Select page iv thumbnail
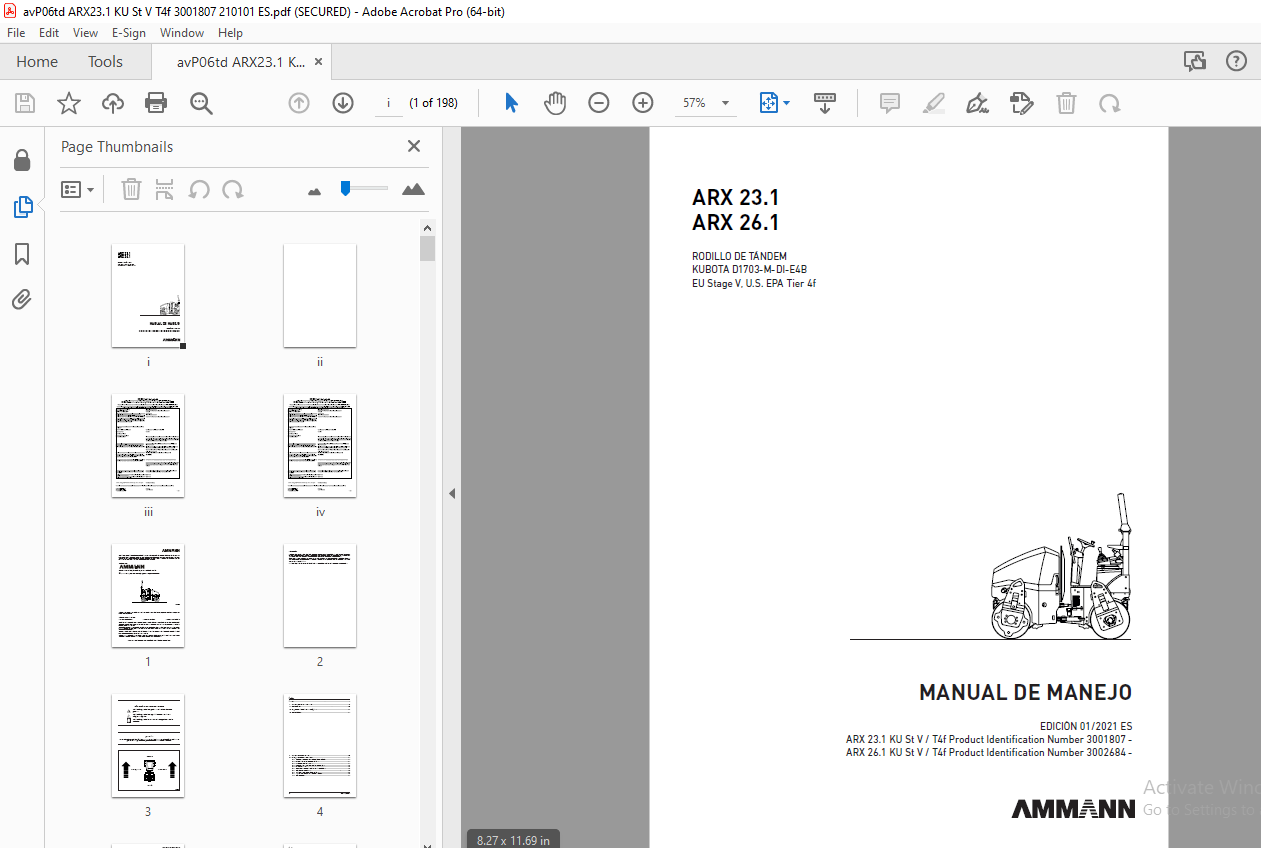Image resolution: width=1261 pixels, height=848 pixels. coord(320,446)
